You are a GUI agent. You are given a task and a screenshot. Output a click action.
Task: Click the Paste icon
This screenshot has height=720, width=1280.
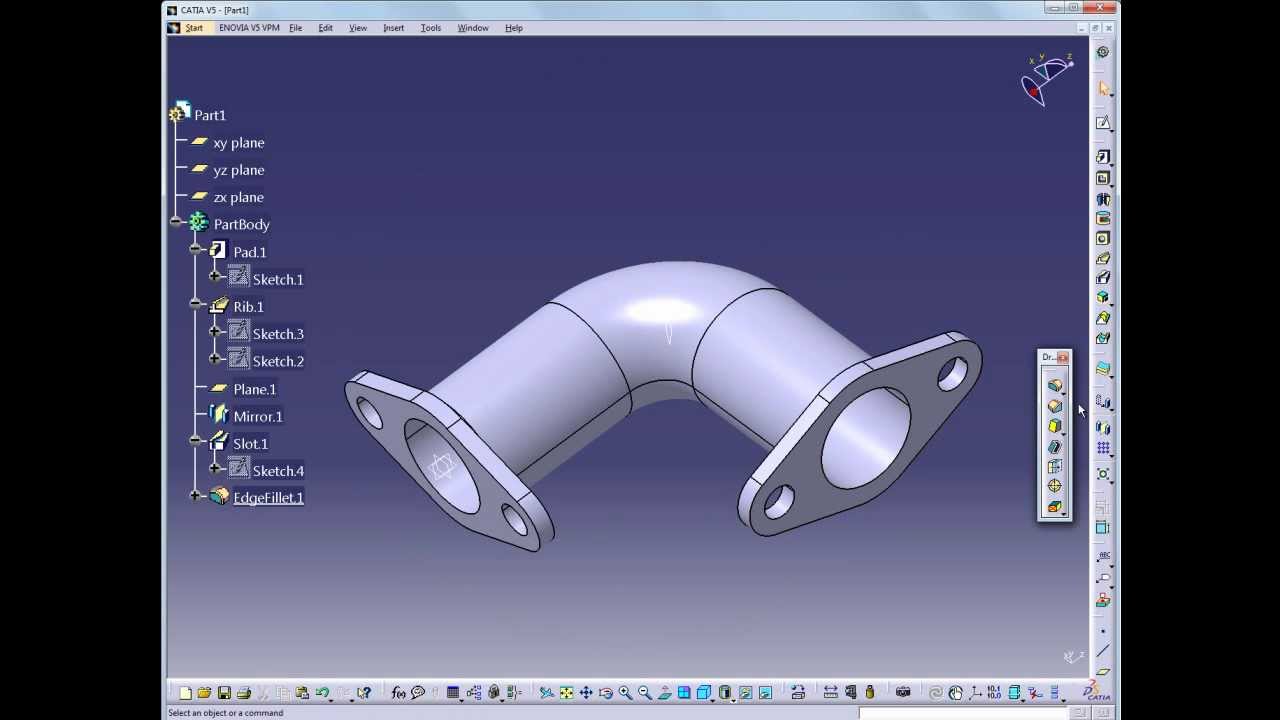click(x=302, y=692)
